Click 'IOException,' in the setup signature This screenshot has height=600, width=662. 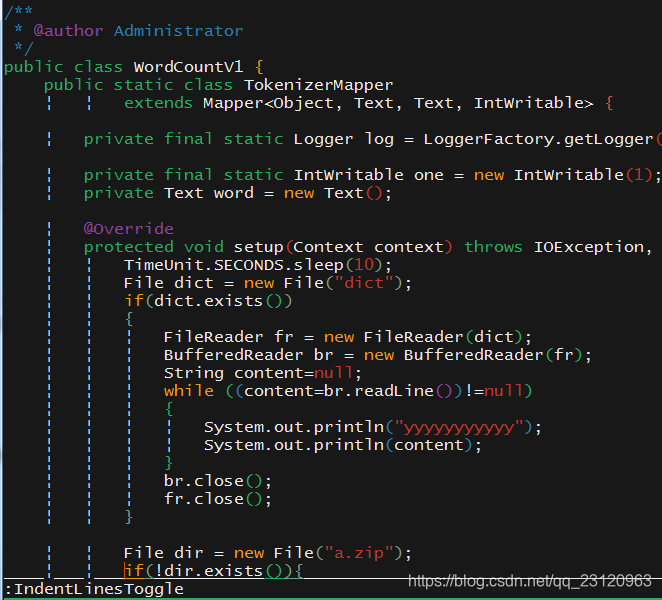pyautogui.click(x=593, y=247)
